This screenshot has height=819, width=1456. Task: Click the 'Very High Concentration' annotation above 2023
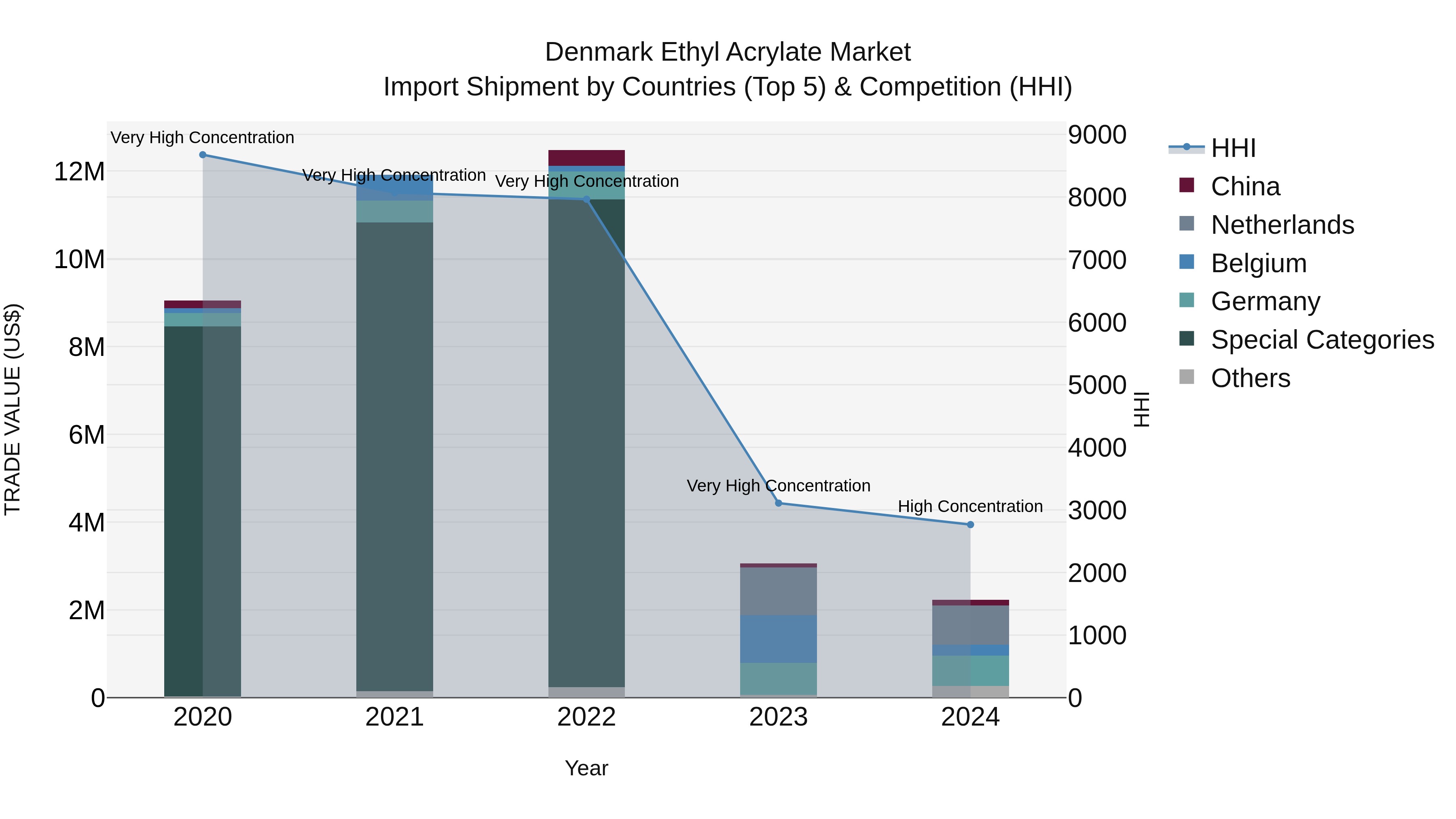pos(779,485)
